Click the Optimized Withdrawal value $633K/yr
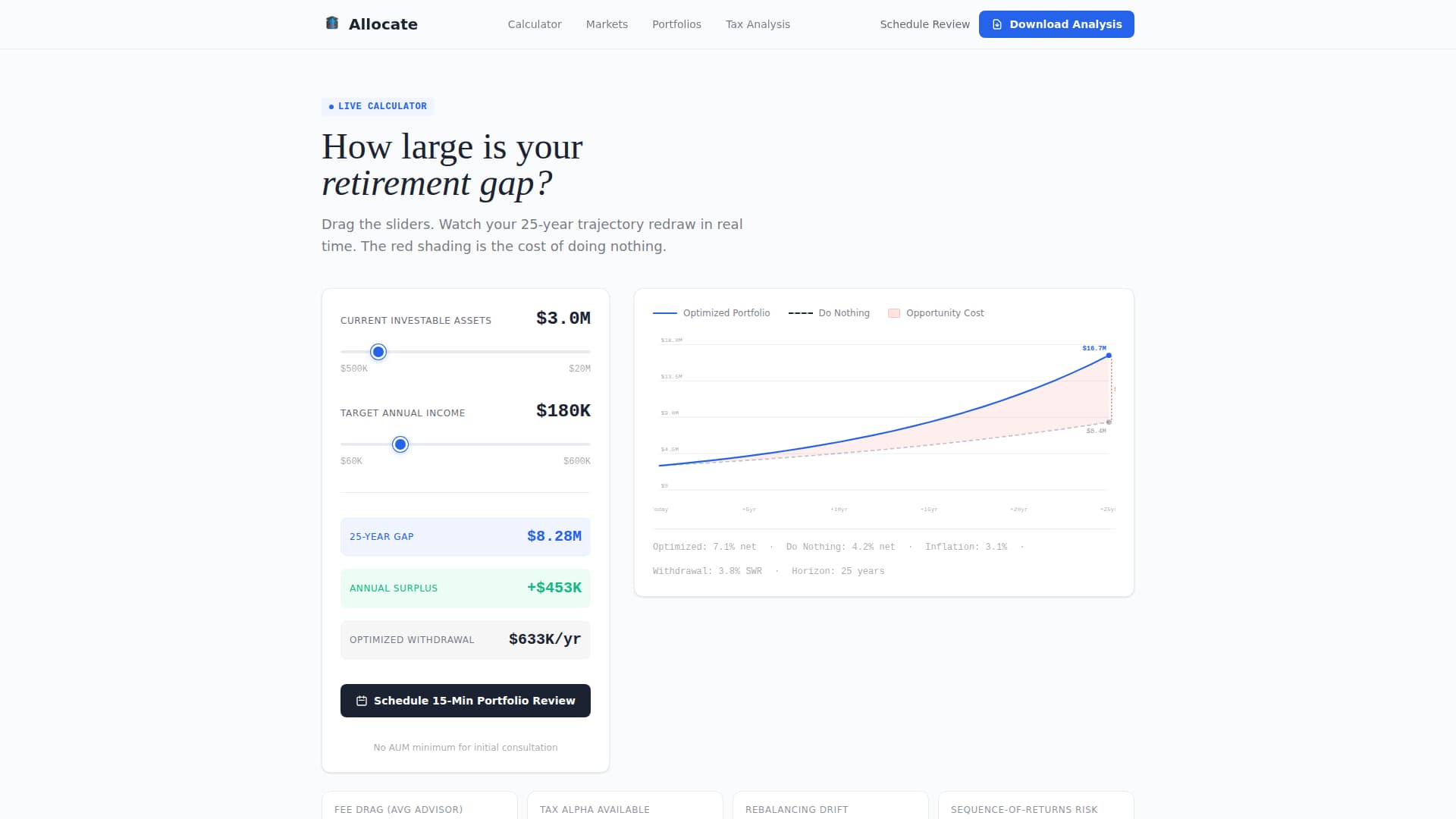This screenshot has height=819, width=1456. pyautogui.click(x=545, y=639)
